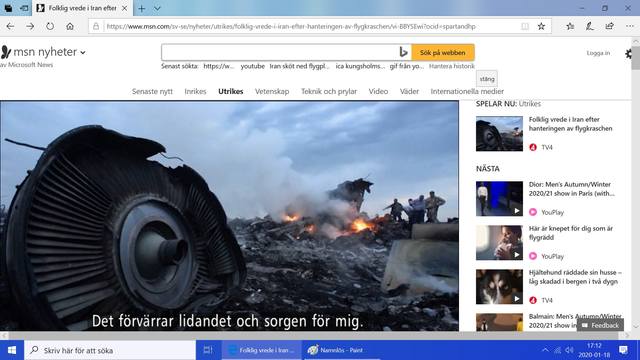Open the network icon in system tray
The height and width of the screenshot is (360, 640).
[557, 350]
